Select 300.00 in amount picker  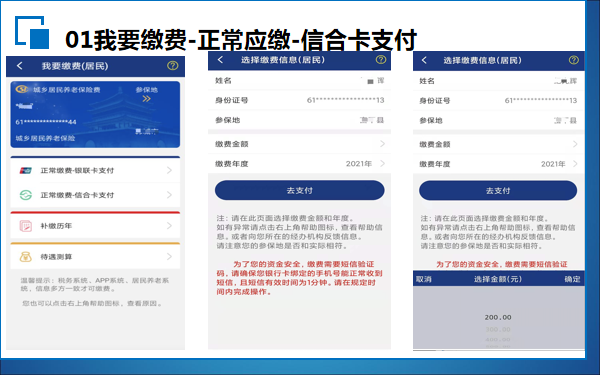pos(498,329)
